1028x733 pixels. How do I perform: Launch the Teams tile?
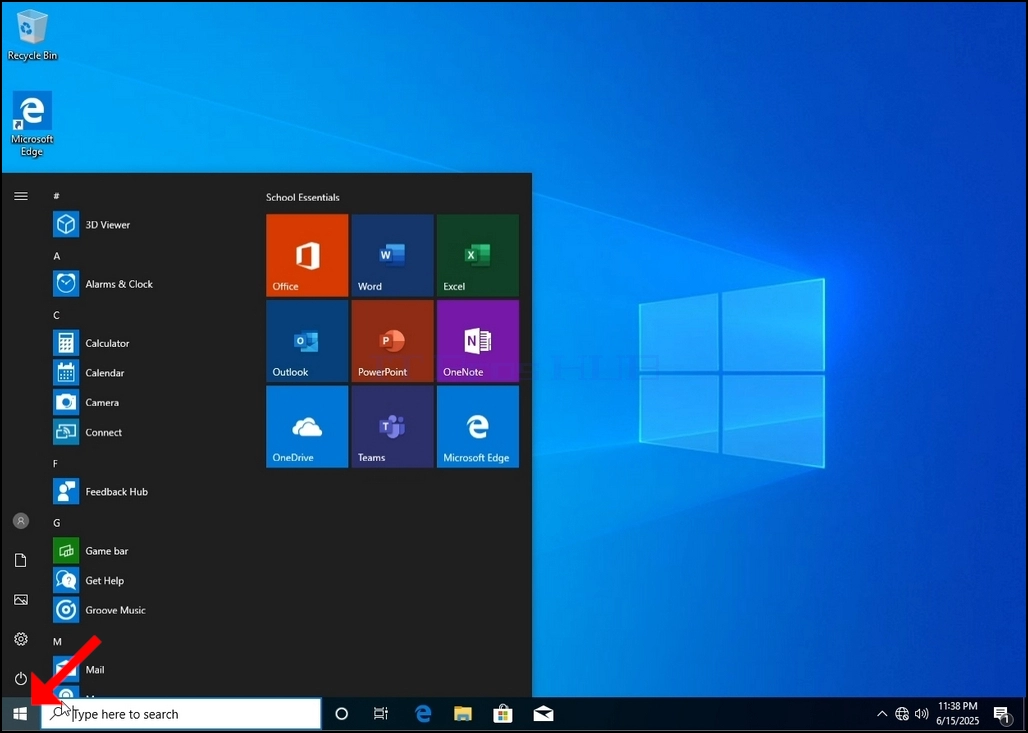click(x=393, y=427)
